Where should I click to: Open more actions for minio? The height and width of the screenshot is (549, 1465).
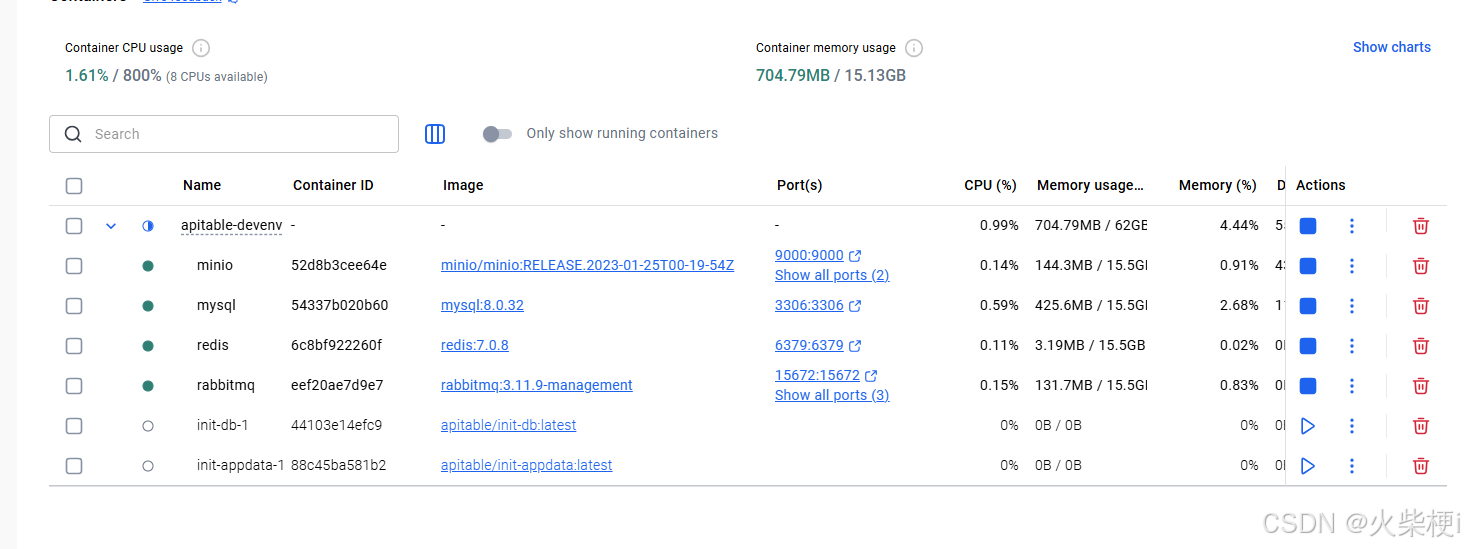1351,266
